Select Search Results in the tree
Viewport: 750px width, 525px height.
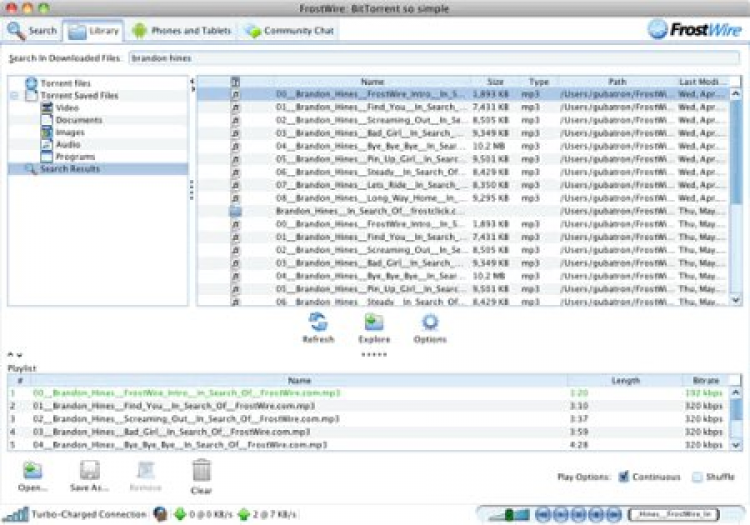tap(98, 169)
